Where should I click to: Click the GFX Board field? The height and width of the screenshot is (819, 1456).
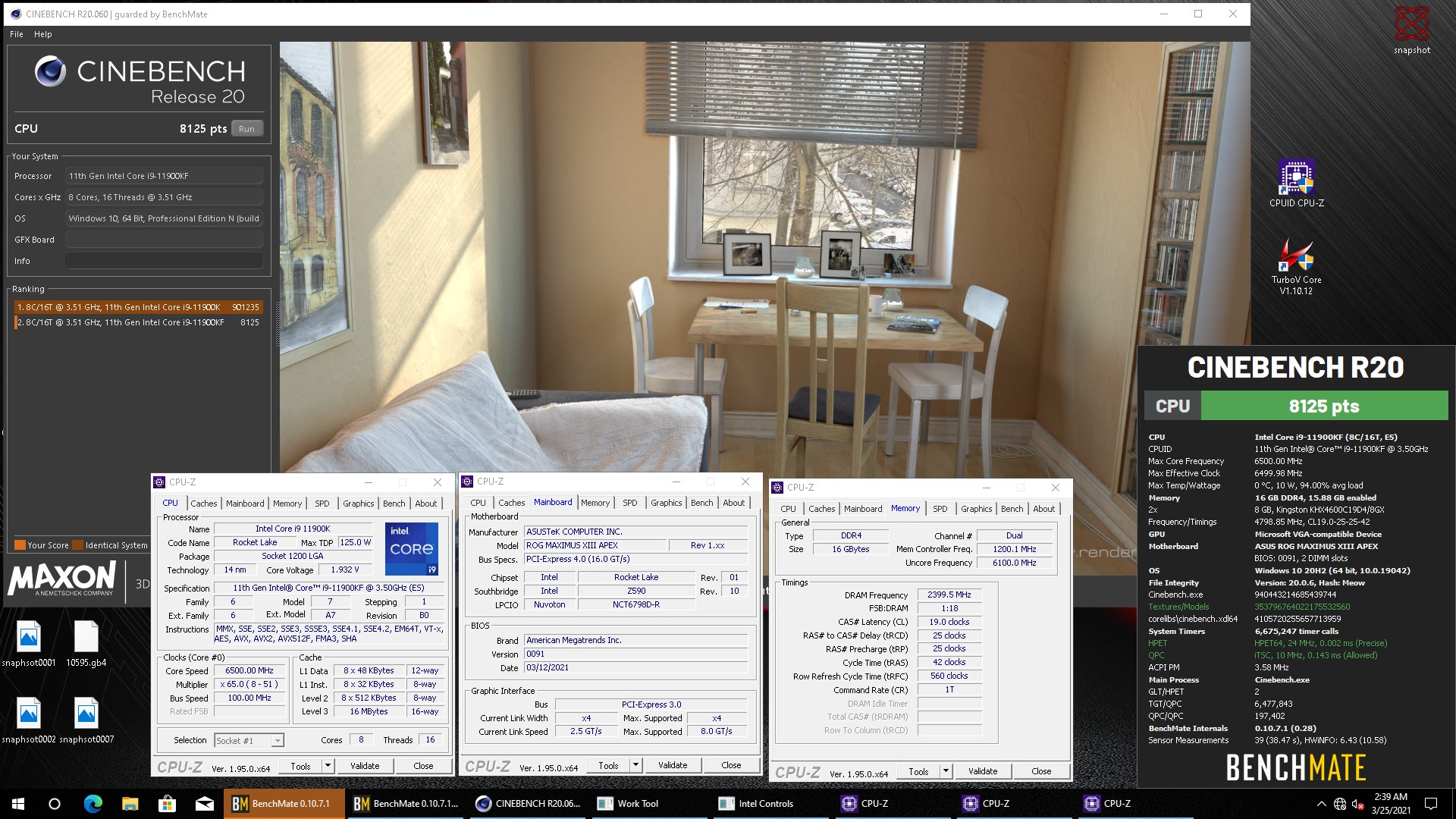[164, 240]
